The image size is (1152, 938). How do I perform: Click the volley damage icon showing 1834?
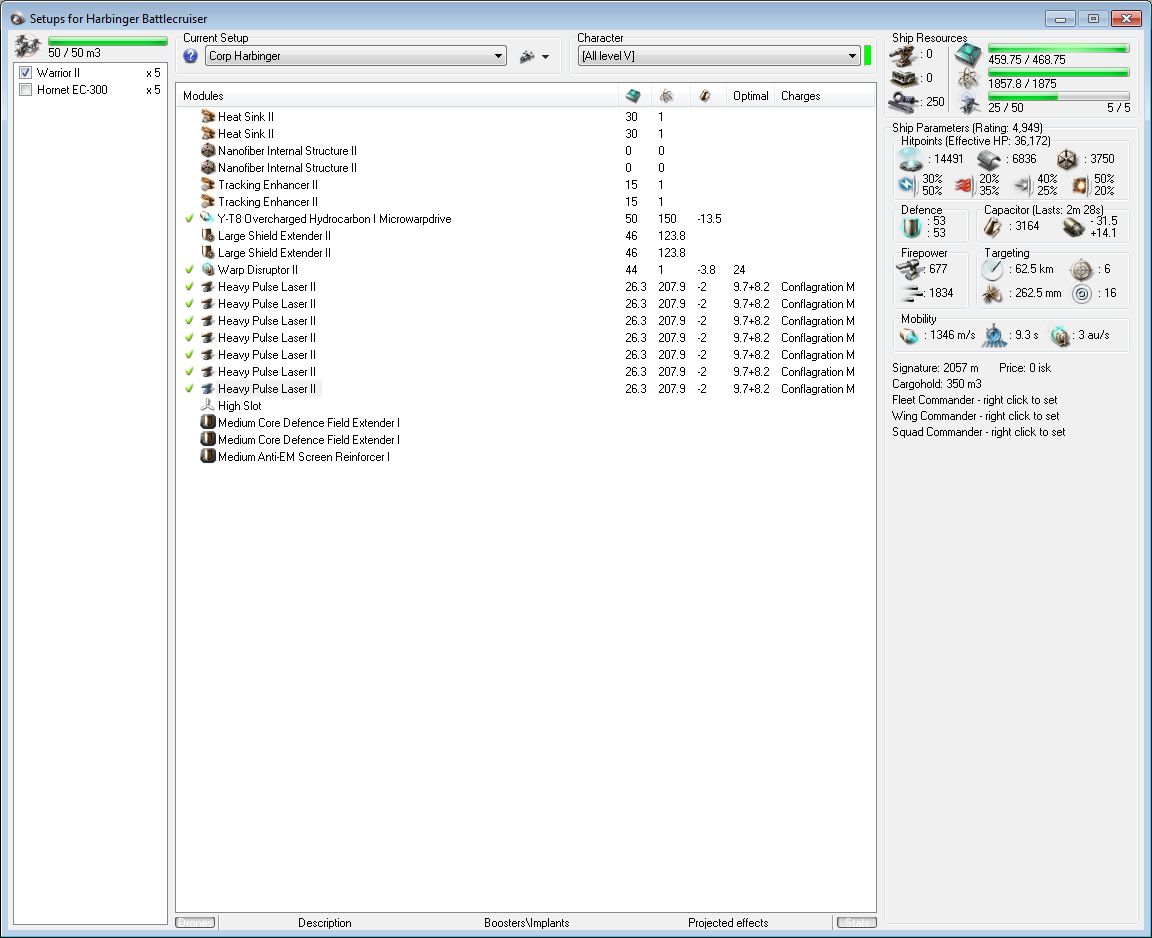912,294
